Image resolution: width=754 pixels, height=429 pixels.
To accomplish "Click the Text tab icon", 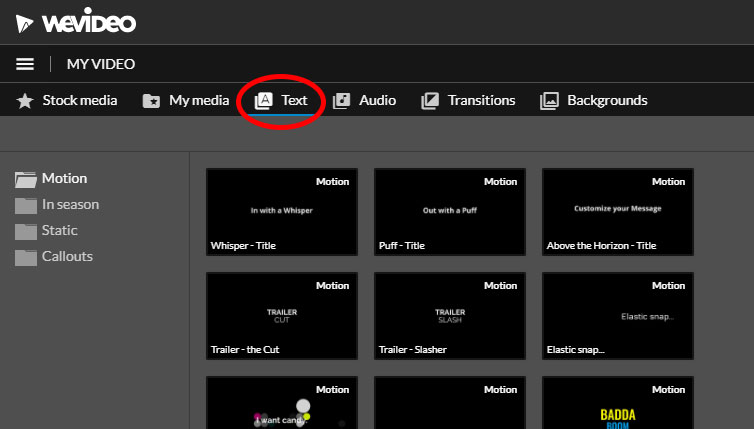I will [x=264, y=101].
